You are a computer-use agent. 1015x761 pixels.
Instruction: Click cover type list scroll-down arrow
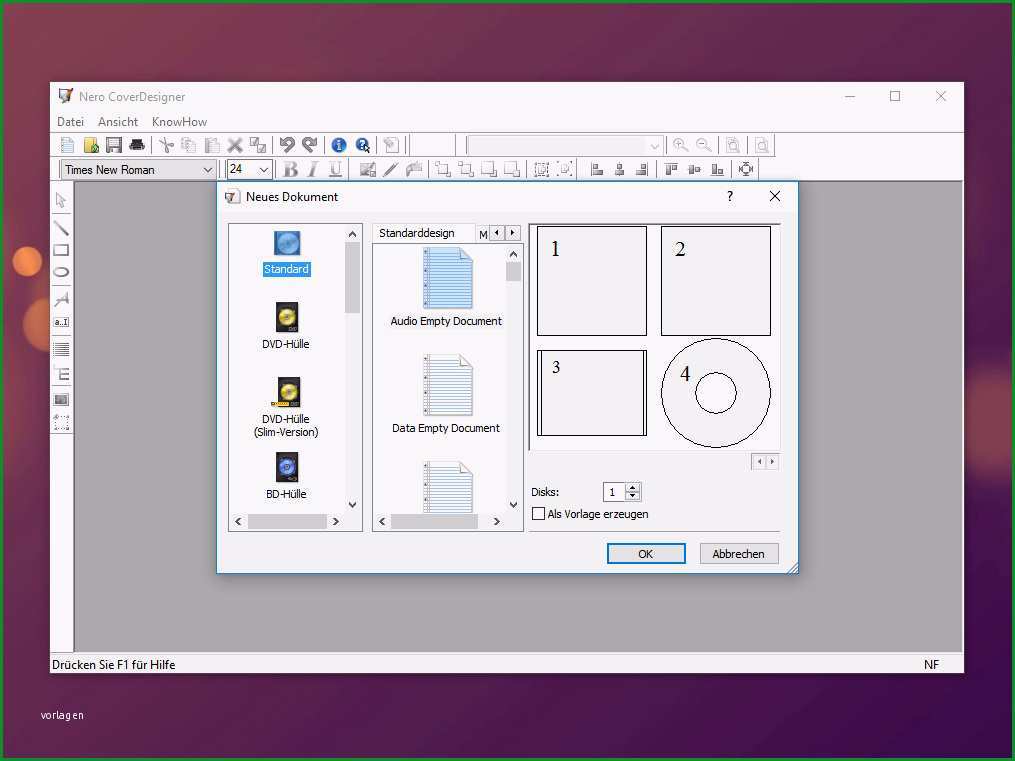pos(353,505)
